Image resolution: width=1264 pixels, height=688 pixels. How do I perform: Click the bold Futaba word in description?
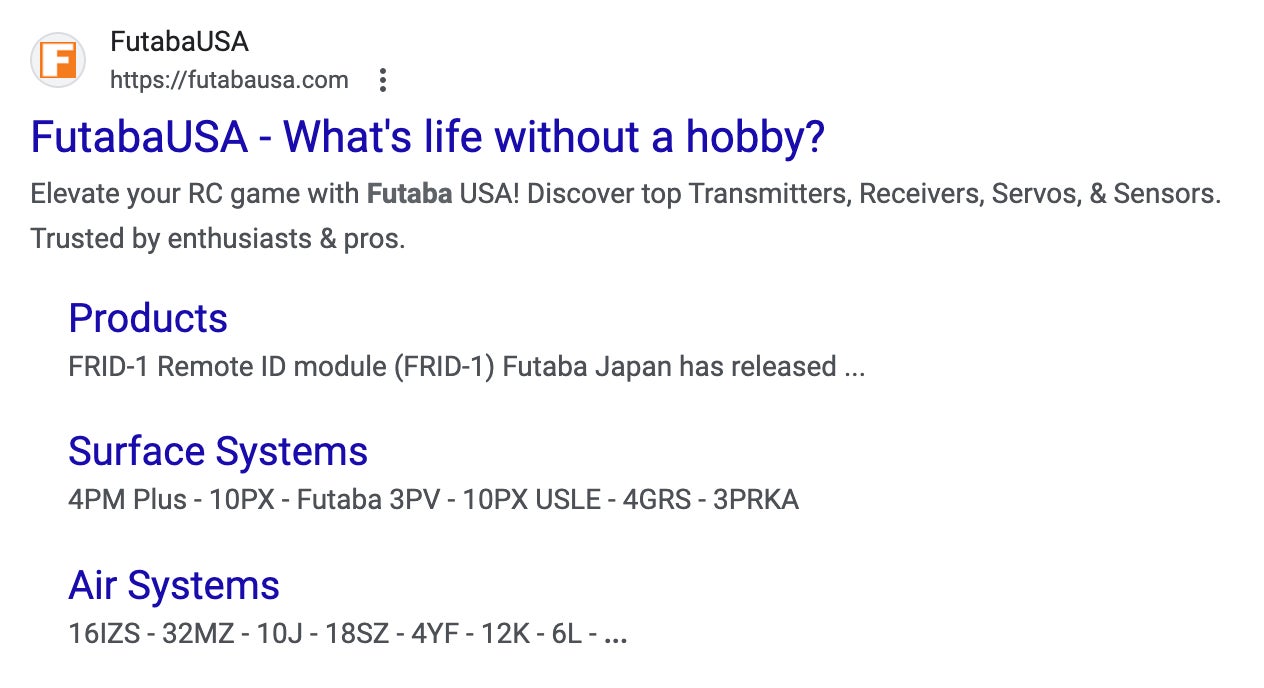coord(410,193)
